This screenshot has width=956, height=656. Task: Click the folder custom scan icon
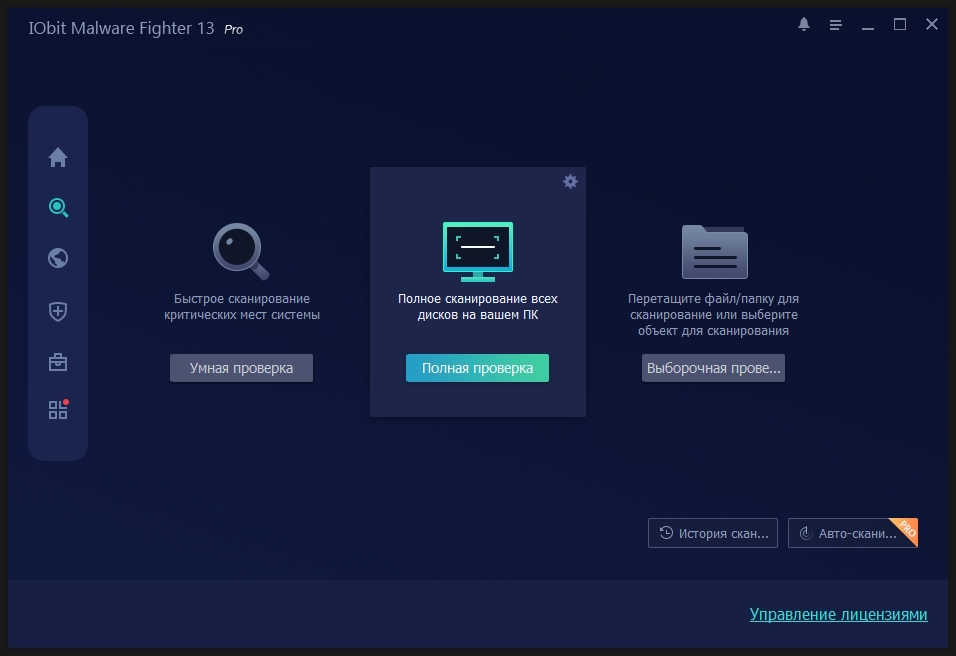pyautogui.click(x=714, y=251)
